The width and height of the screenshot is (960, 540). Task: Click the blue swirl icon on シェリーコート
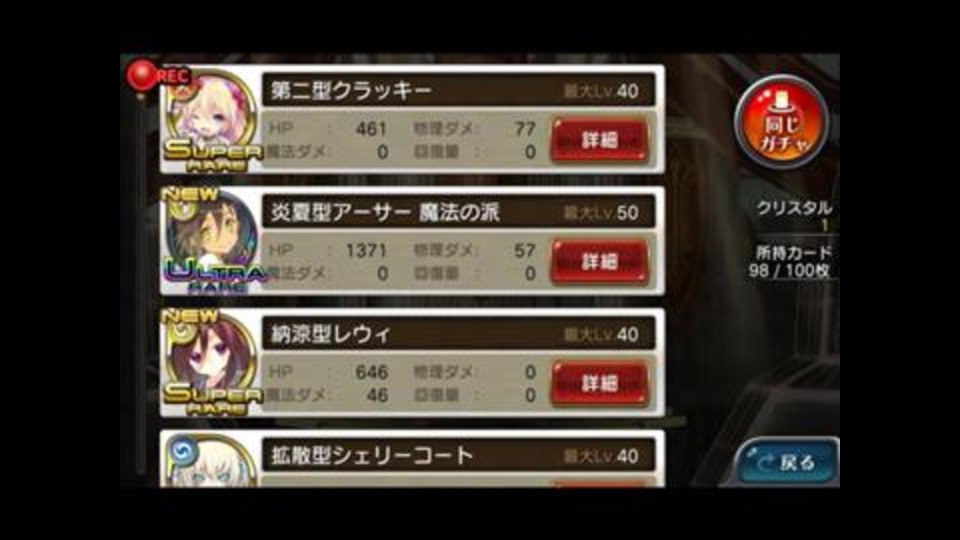pos(182,451)
